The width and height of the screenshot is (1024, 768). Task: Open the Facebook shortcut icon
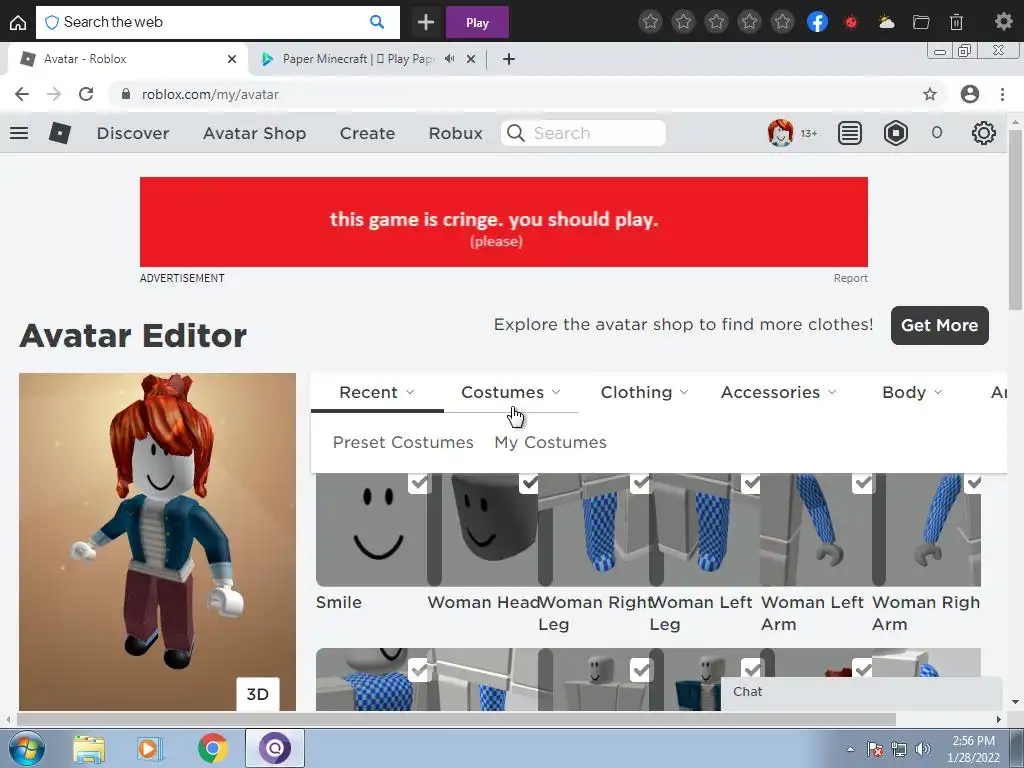(817, 22)
